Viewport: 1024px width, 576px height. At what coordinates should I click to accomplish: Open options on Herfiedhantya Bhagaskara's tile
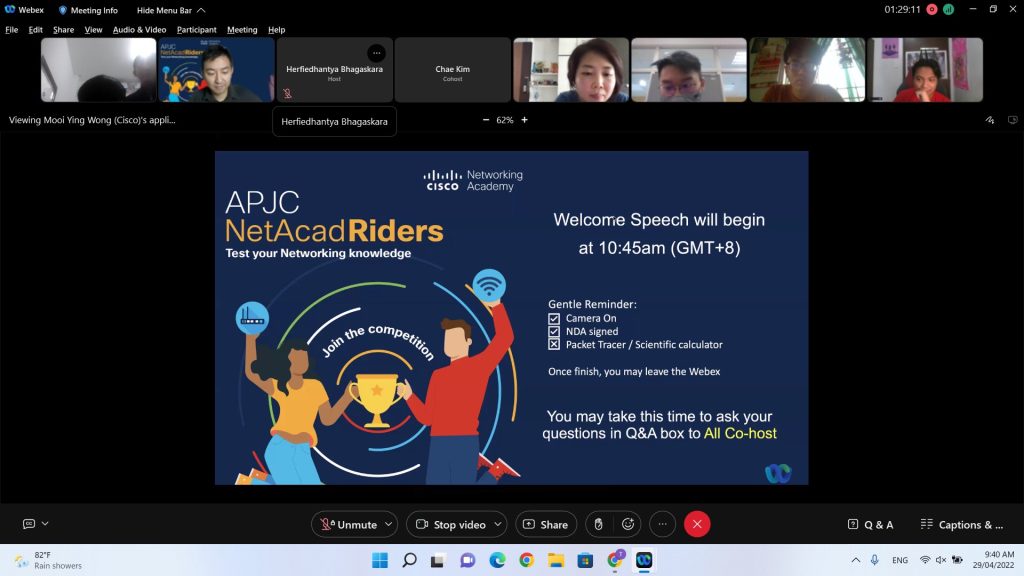(x=376, y=53)
